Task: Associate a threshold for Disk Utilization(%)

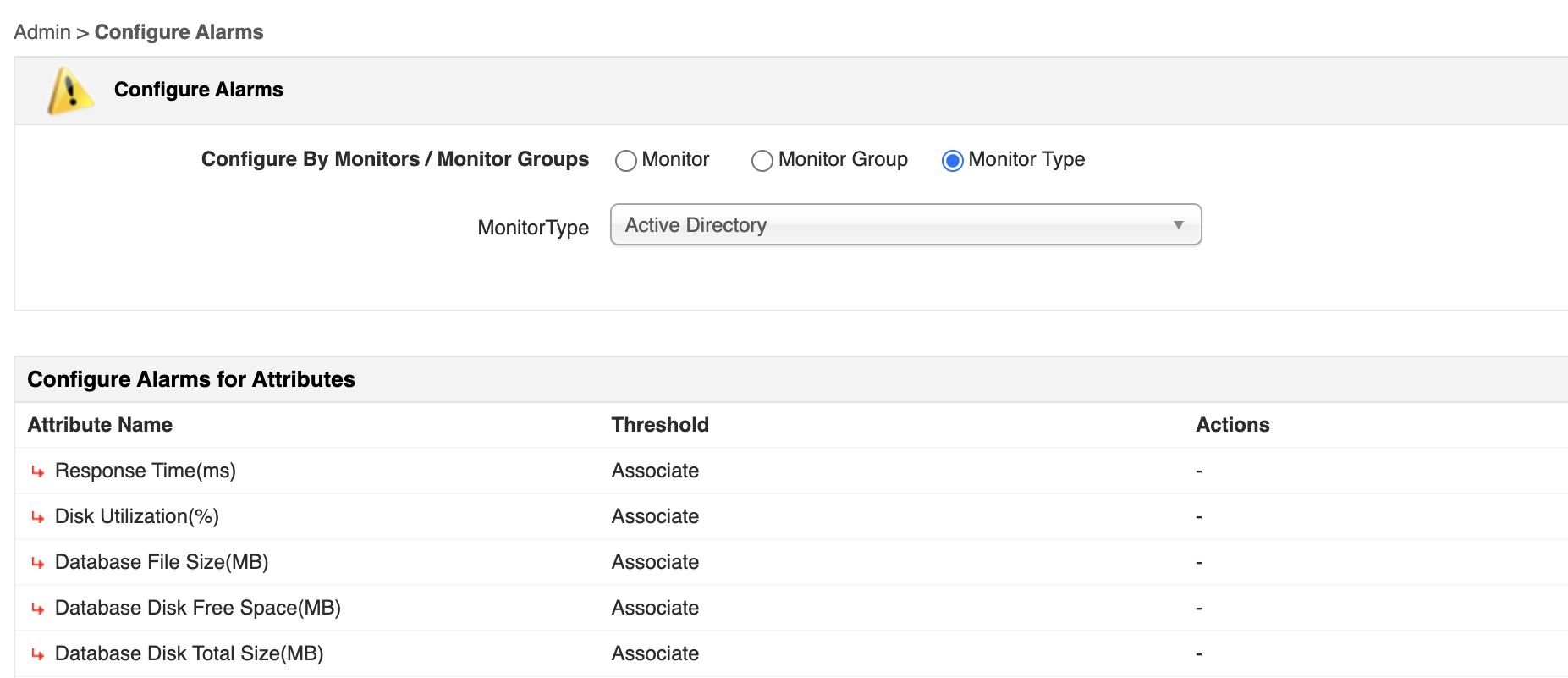Action: pos(655,516)
